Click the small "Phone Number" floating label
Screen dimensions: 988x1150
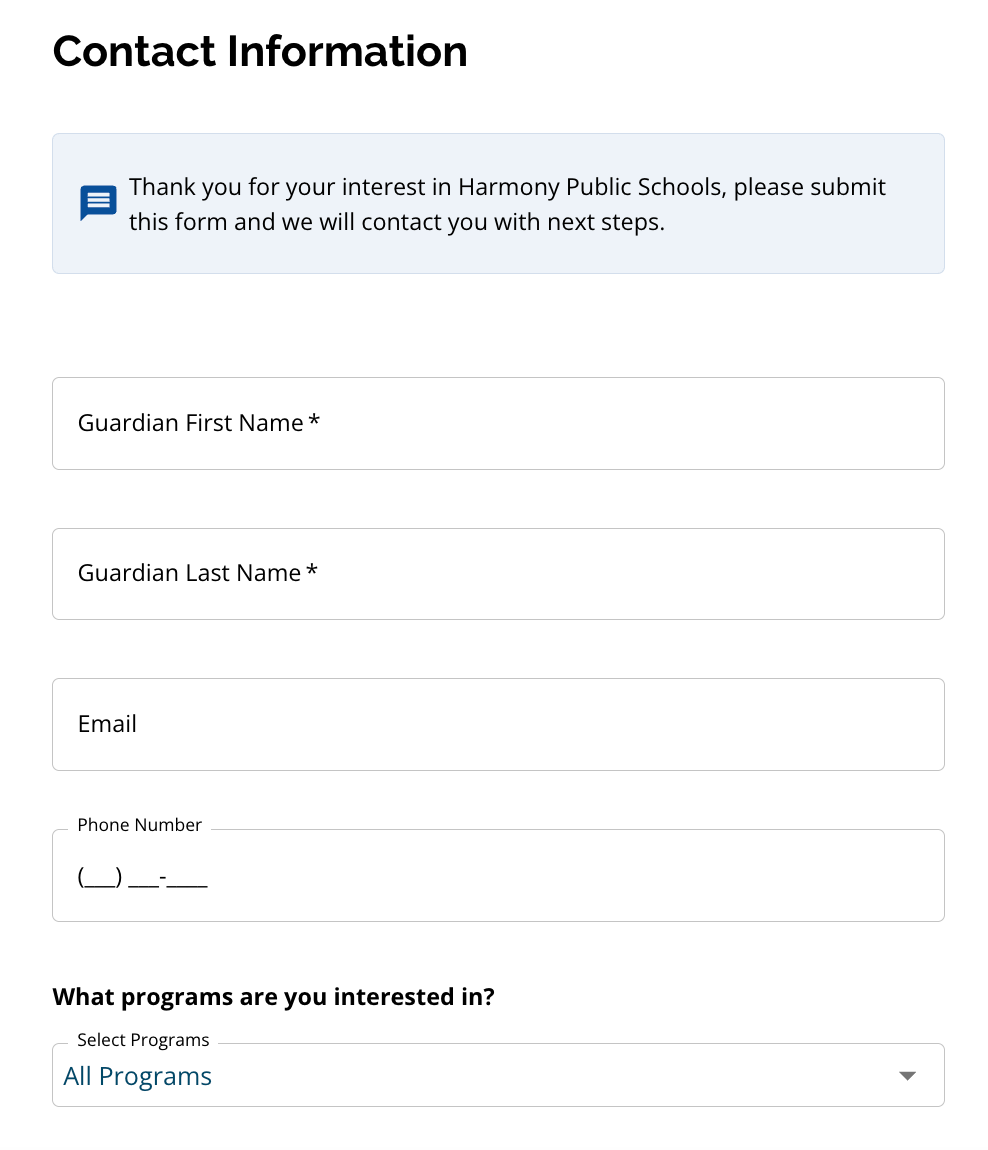(140, 825)
